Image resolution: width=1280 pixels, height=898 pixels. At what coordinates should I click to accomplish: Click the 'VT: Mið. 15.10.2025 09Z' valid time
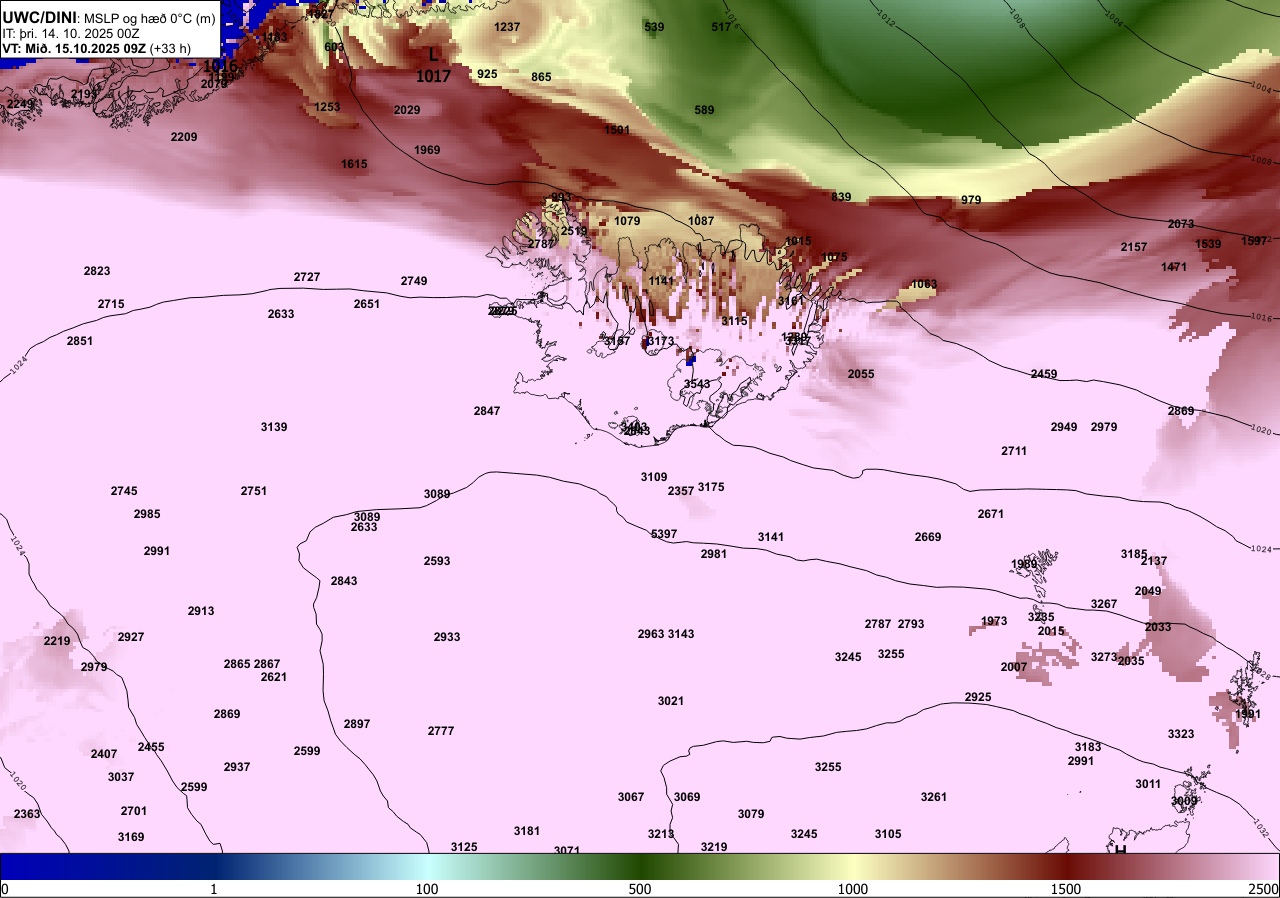(x=74, y=48)
